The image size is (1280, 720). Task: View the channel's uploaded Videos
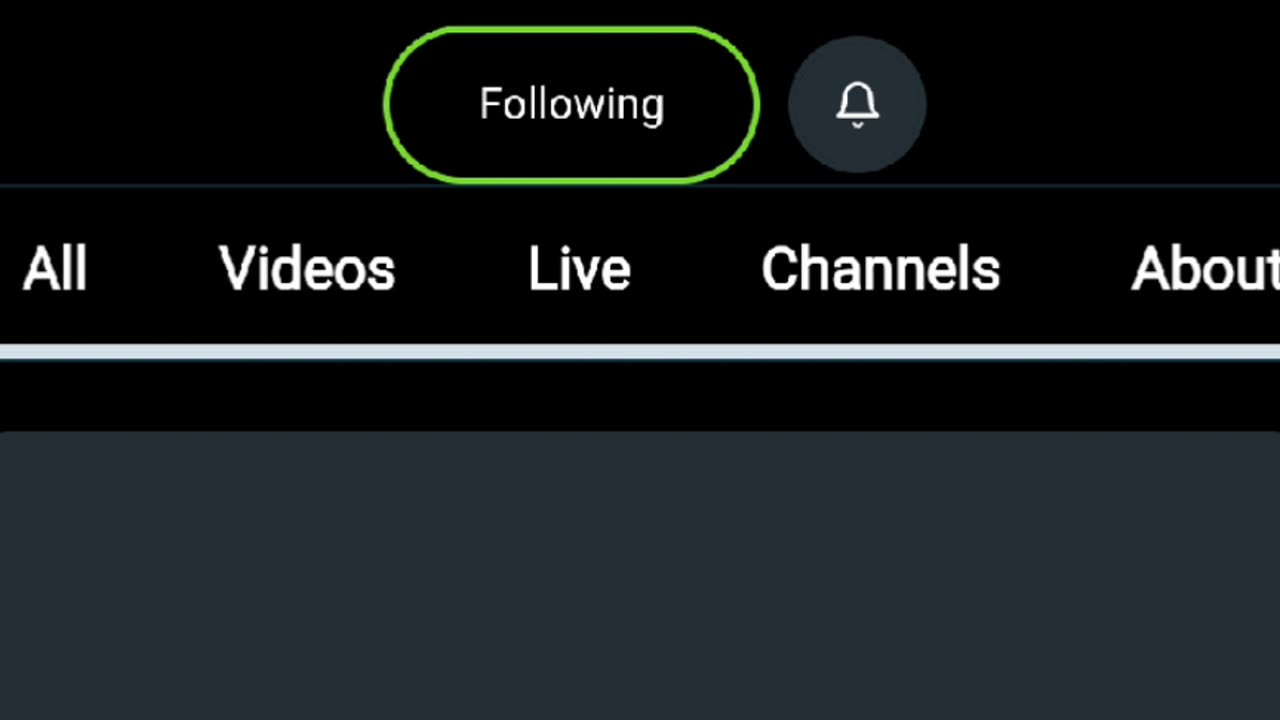coord(307,269)
